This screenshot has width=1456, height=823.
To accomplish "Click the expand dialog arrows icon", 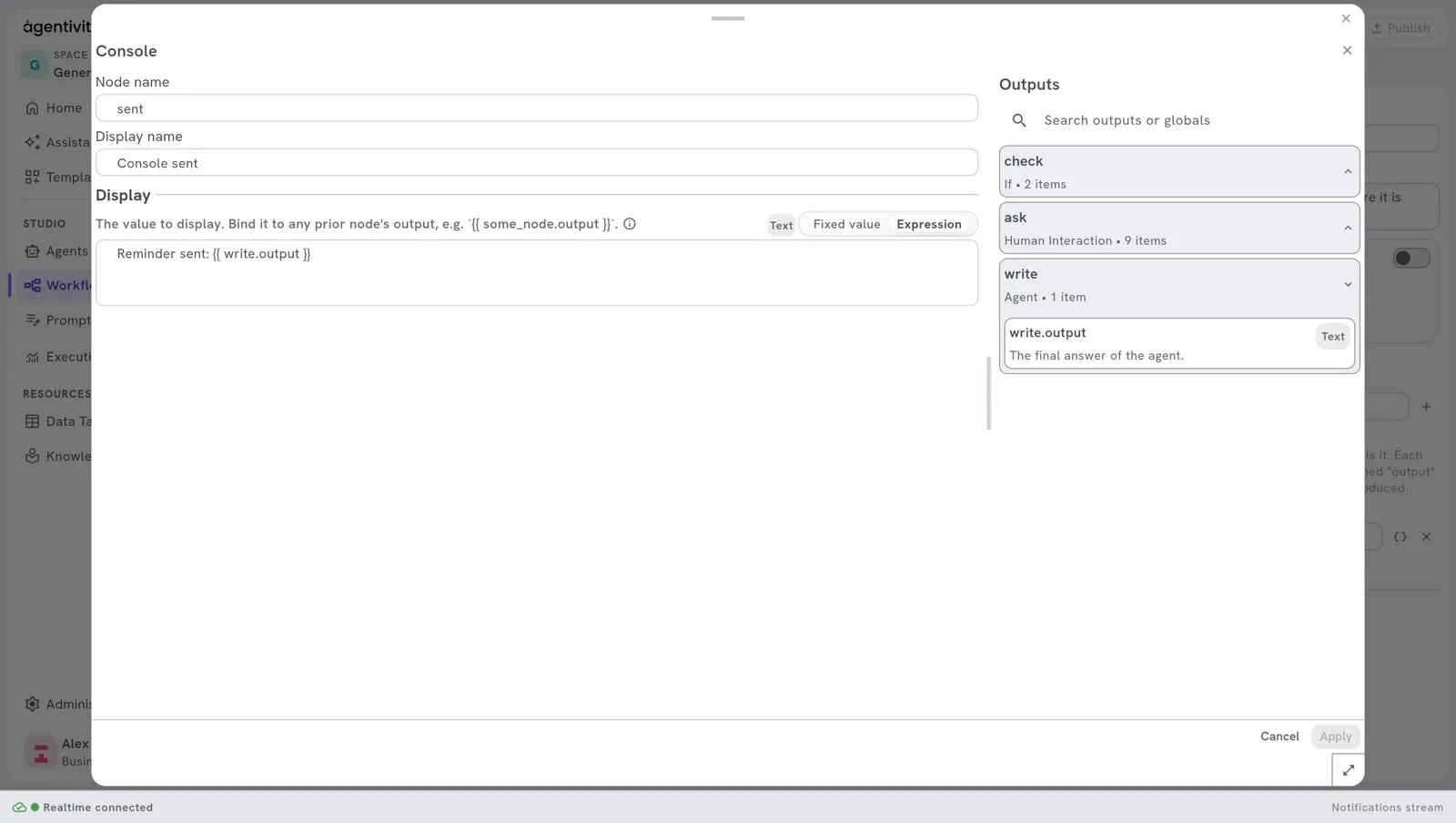I will pyautogui.click(x=1348, y=770).
